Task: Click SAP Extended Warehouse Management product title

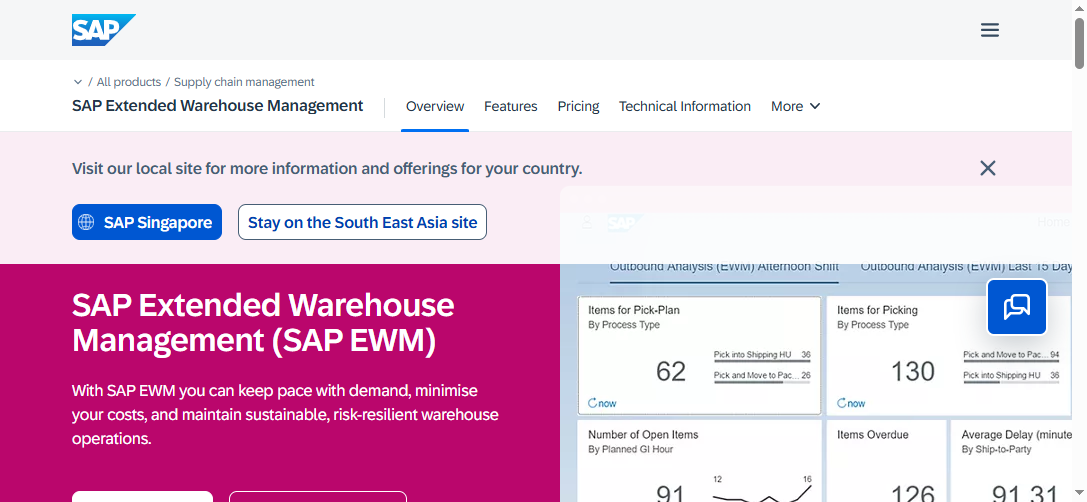Action: [x=218, y=105]
